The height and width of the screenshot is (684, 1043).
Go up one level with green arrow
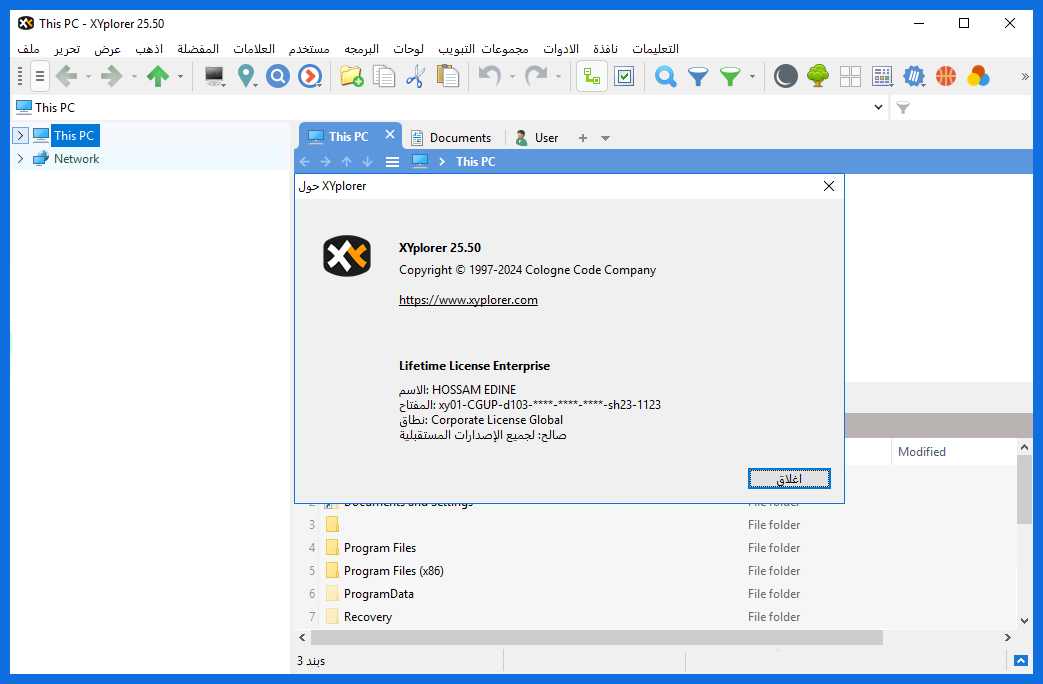click(x=158, y=77)
